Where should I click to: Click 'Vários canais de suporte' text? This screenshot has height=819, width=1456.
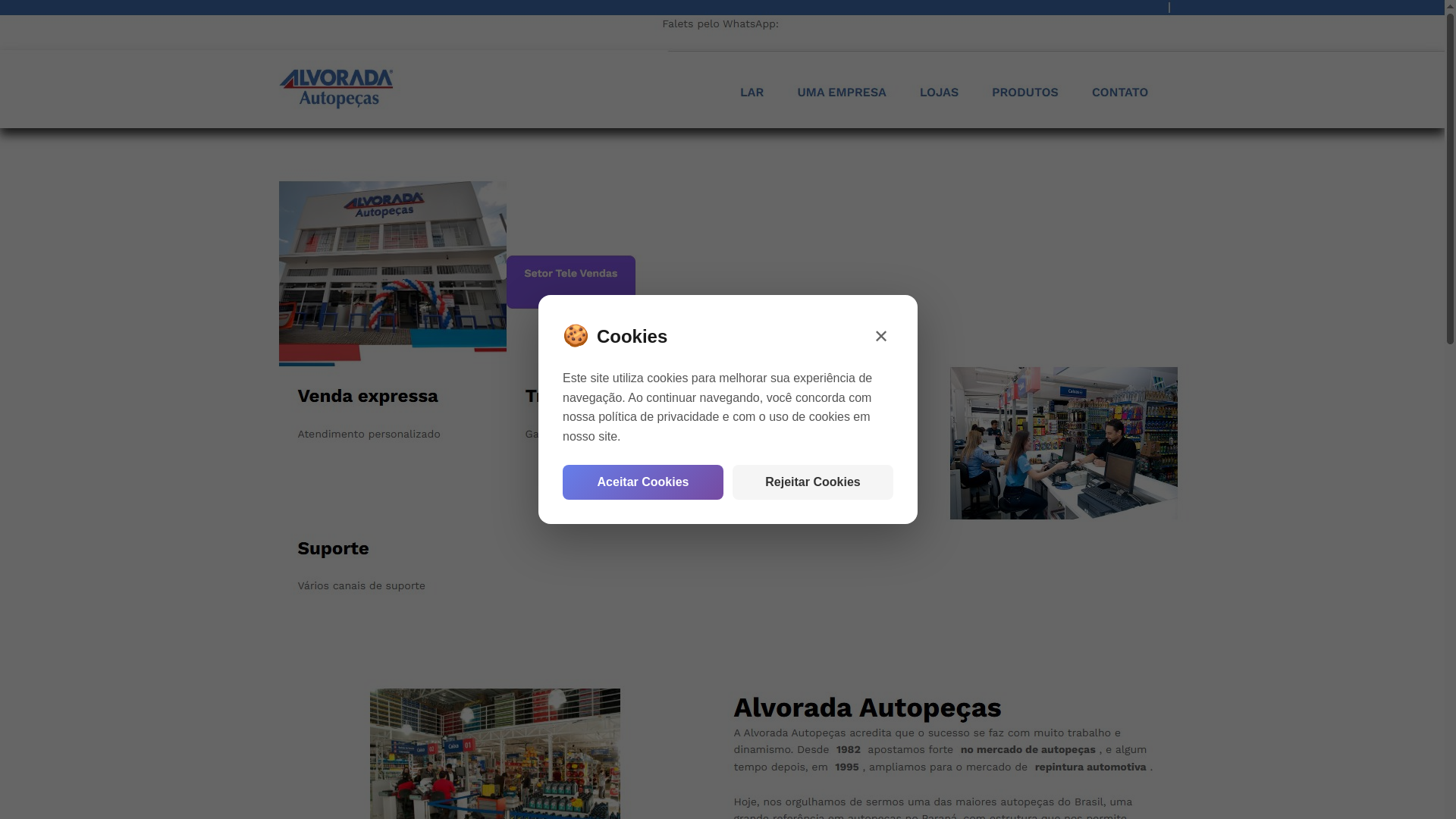[361, 585]
